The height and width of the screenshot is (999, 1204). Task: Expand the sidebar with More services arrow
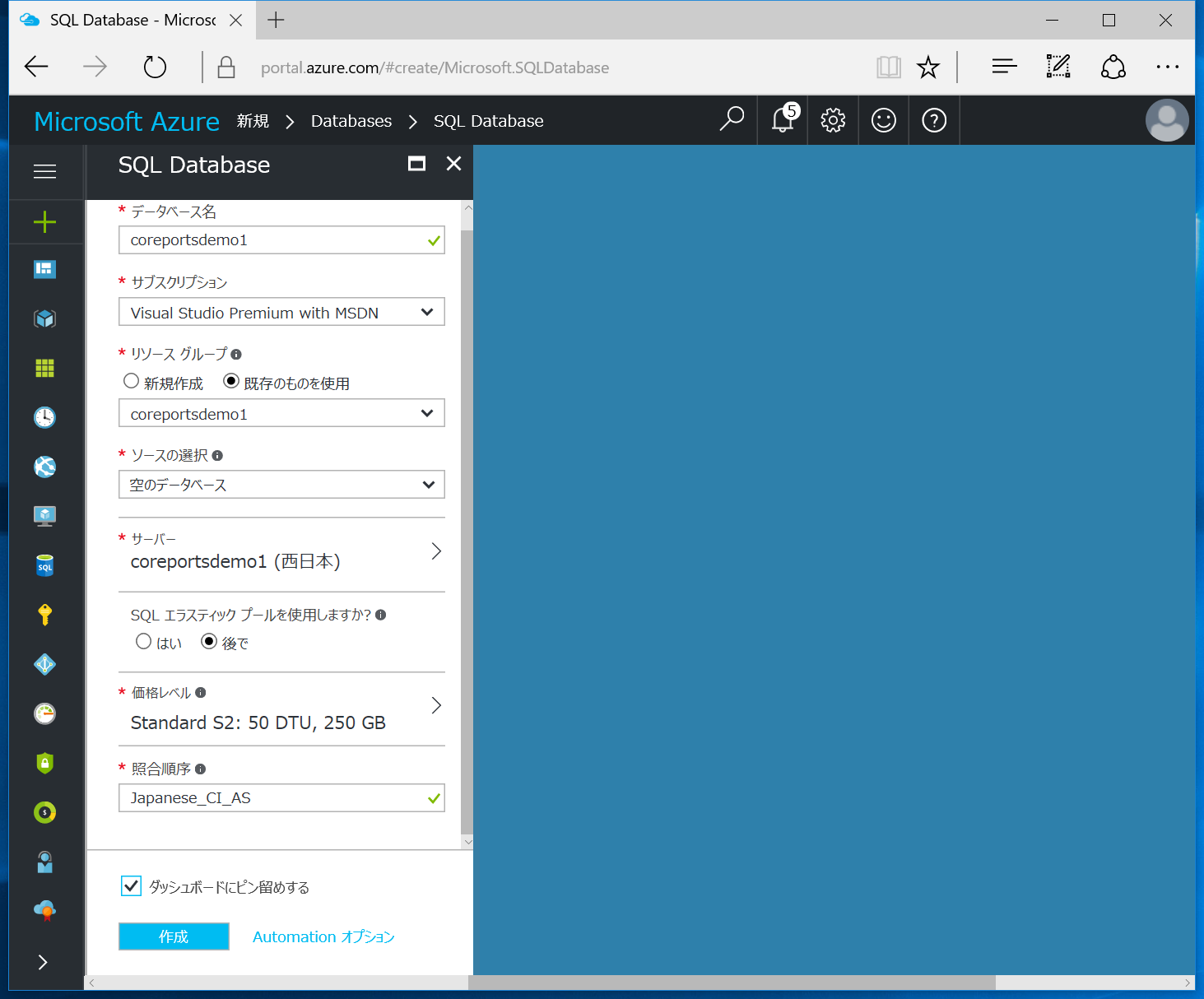click(43, 962)
